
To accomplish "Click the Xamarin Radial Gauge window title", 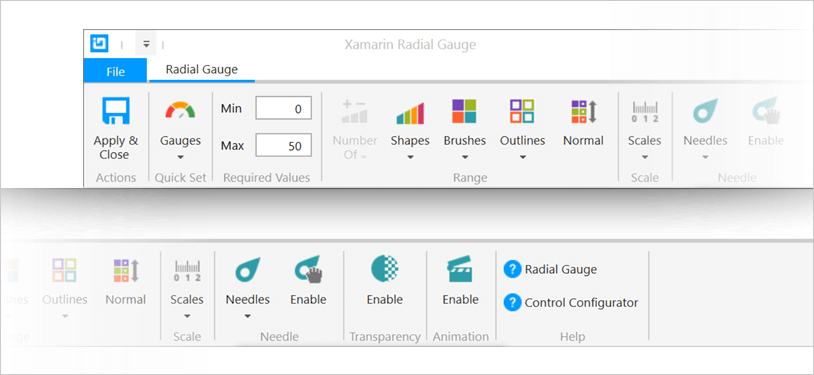I will click(x=410, y=45).
